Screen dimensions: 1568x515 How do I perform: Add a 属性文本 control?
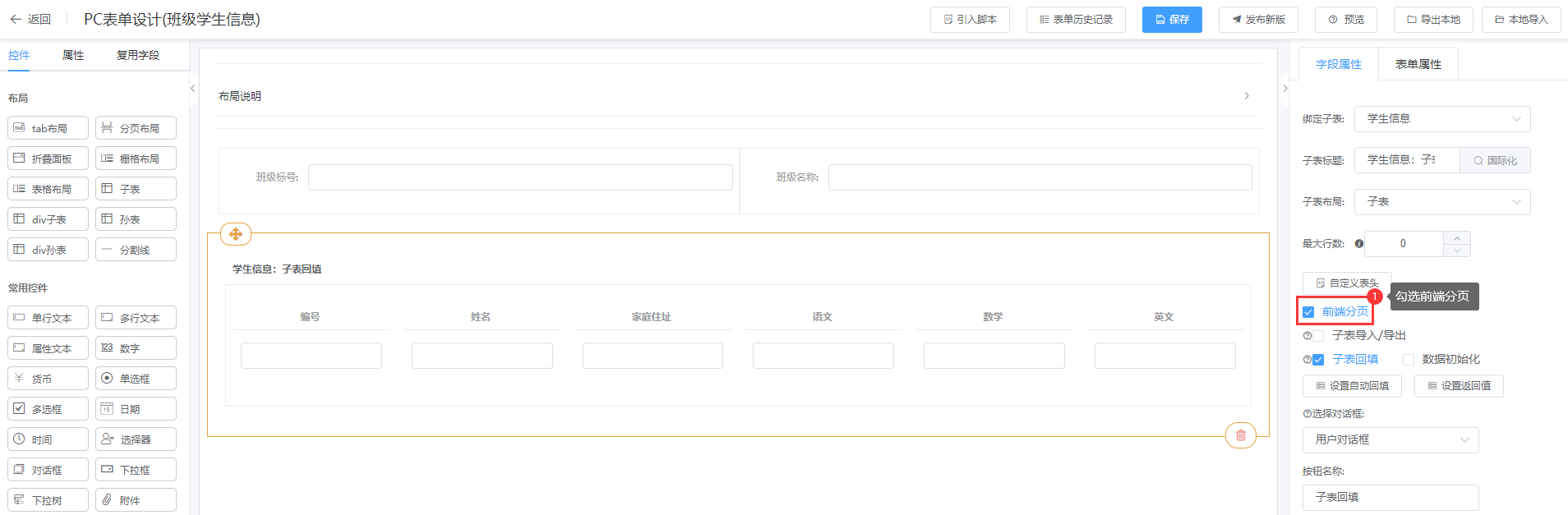coord(48,348)
